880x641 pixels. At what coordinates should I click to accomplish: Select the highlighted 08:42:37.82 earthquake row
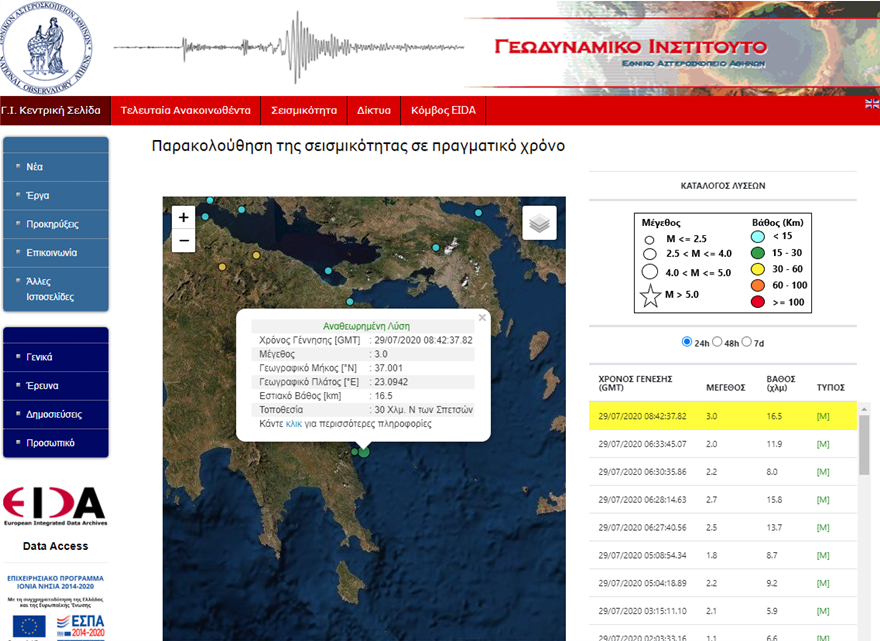pyautogui.click(x=722, y=415)
